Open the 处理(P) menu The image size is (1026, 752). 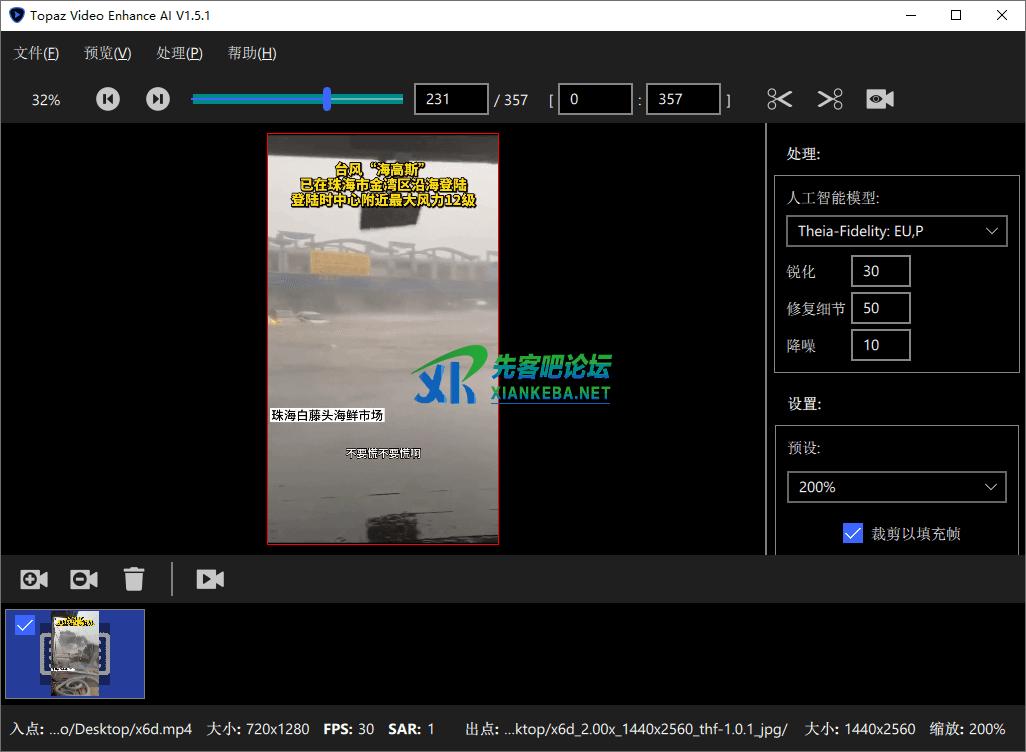click(180, 53)
